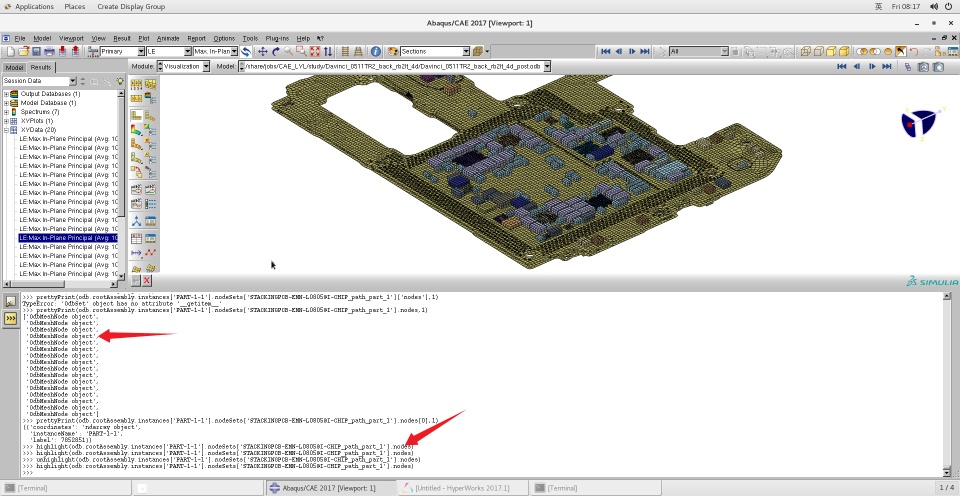Screen dimensions: 960x496
Task: Undo last view change arrow
Action: [913, 51]
